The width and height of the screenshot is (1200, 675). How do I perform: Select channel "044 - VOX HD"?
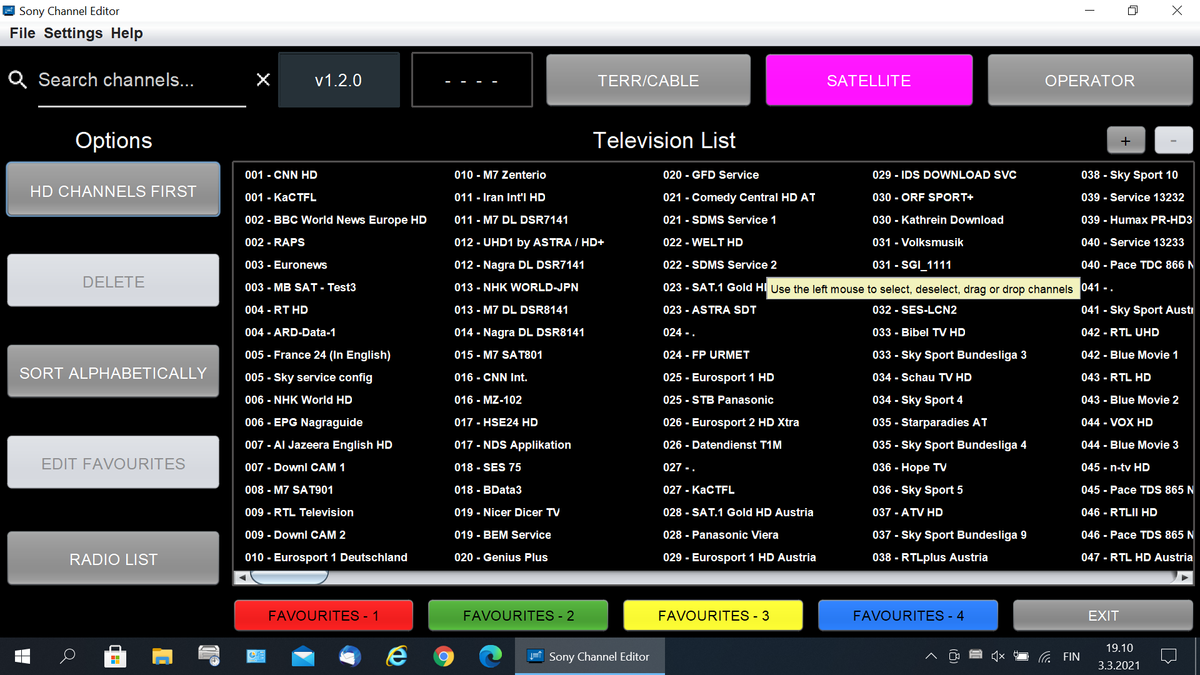point(1116,422)
